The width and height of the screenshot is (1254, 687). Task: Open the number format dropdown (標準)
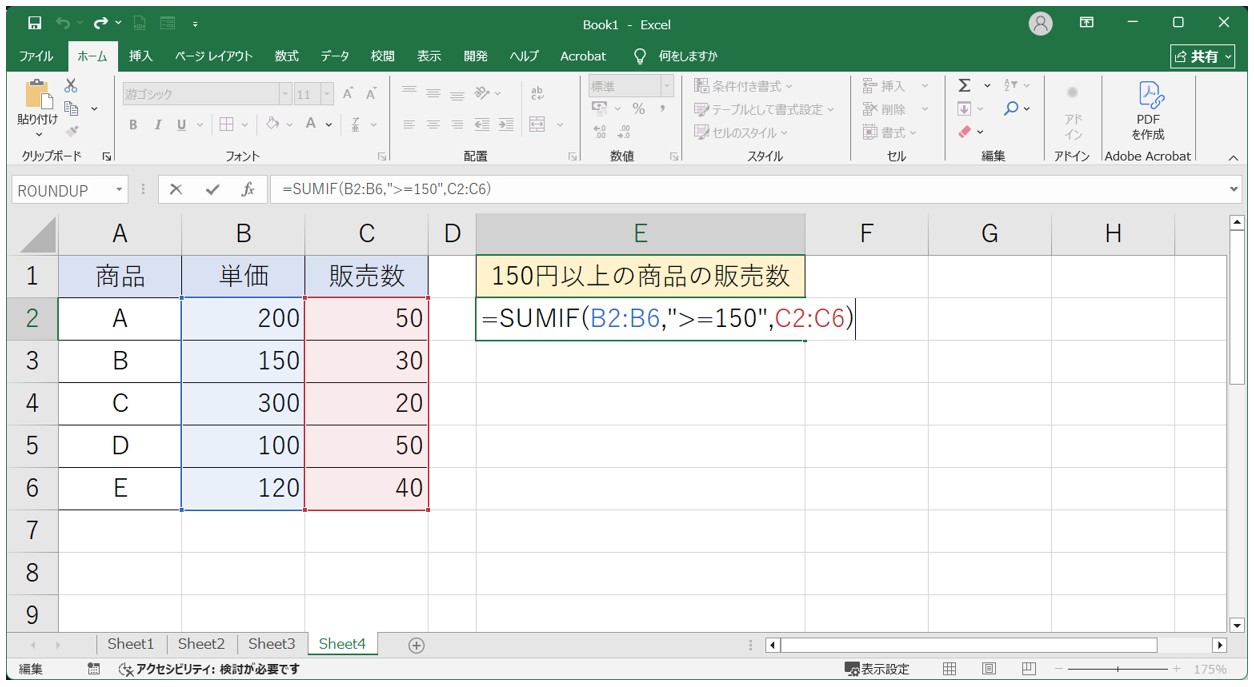click(x=667, y=86)
